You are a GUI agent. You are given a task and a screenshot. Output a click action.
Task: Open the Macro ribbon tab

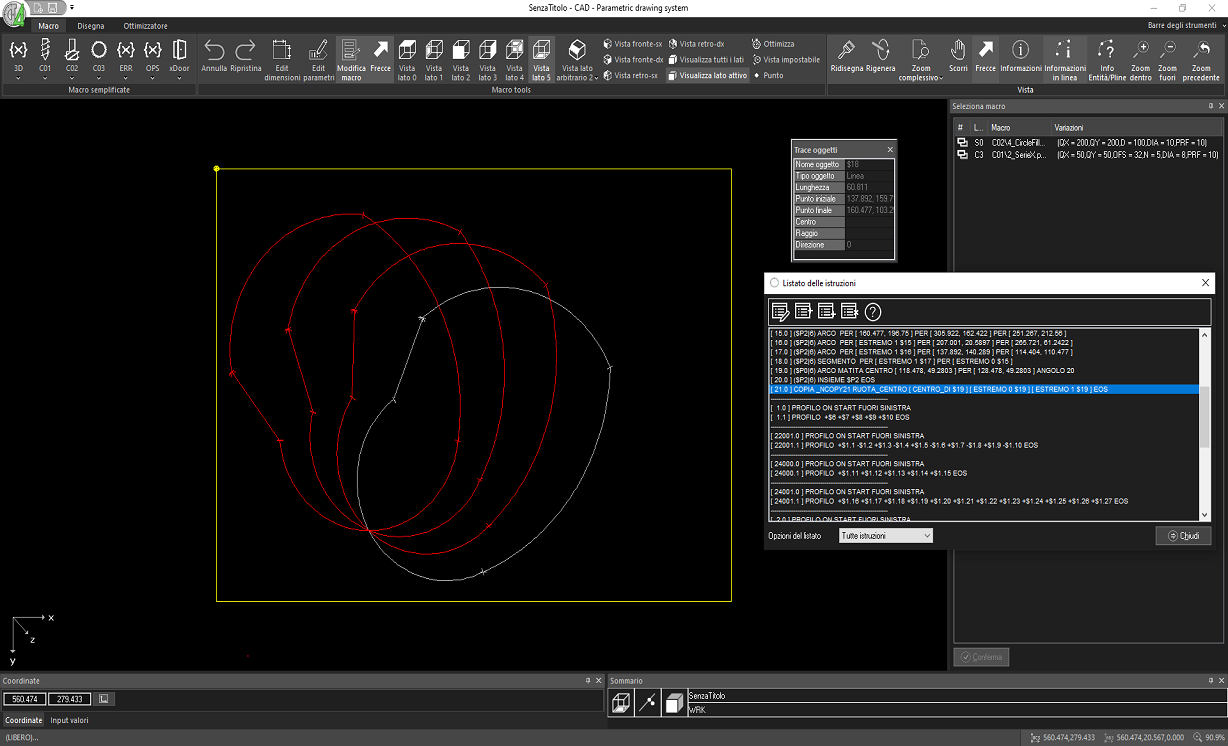(x=49, y=26)
